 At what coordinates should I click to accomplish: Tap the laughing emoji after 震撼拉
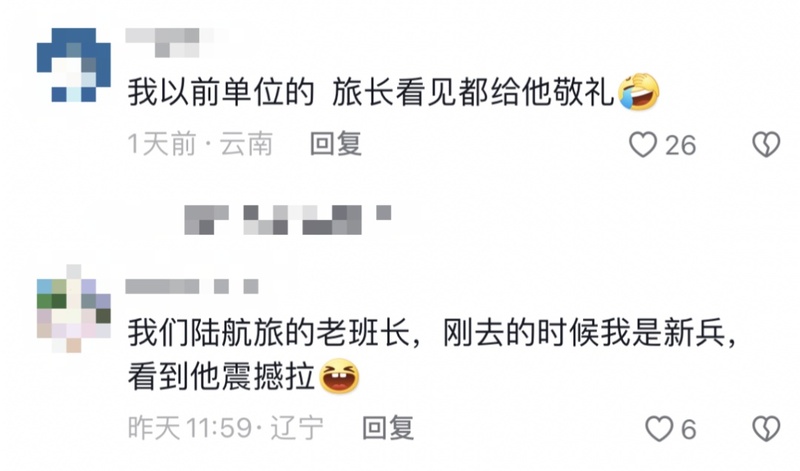pos(339,376)
